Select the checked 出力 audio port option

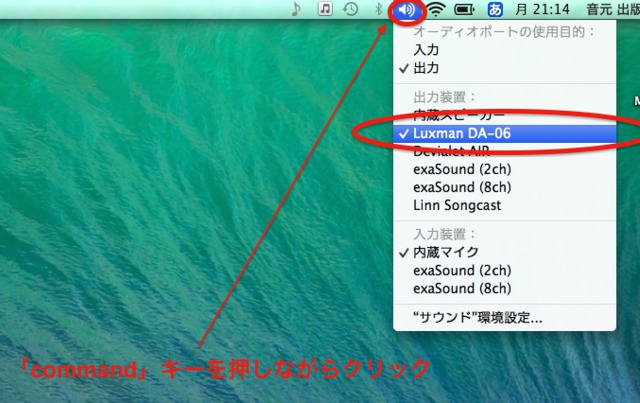(x=504, y=68)
